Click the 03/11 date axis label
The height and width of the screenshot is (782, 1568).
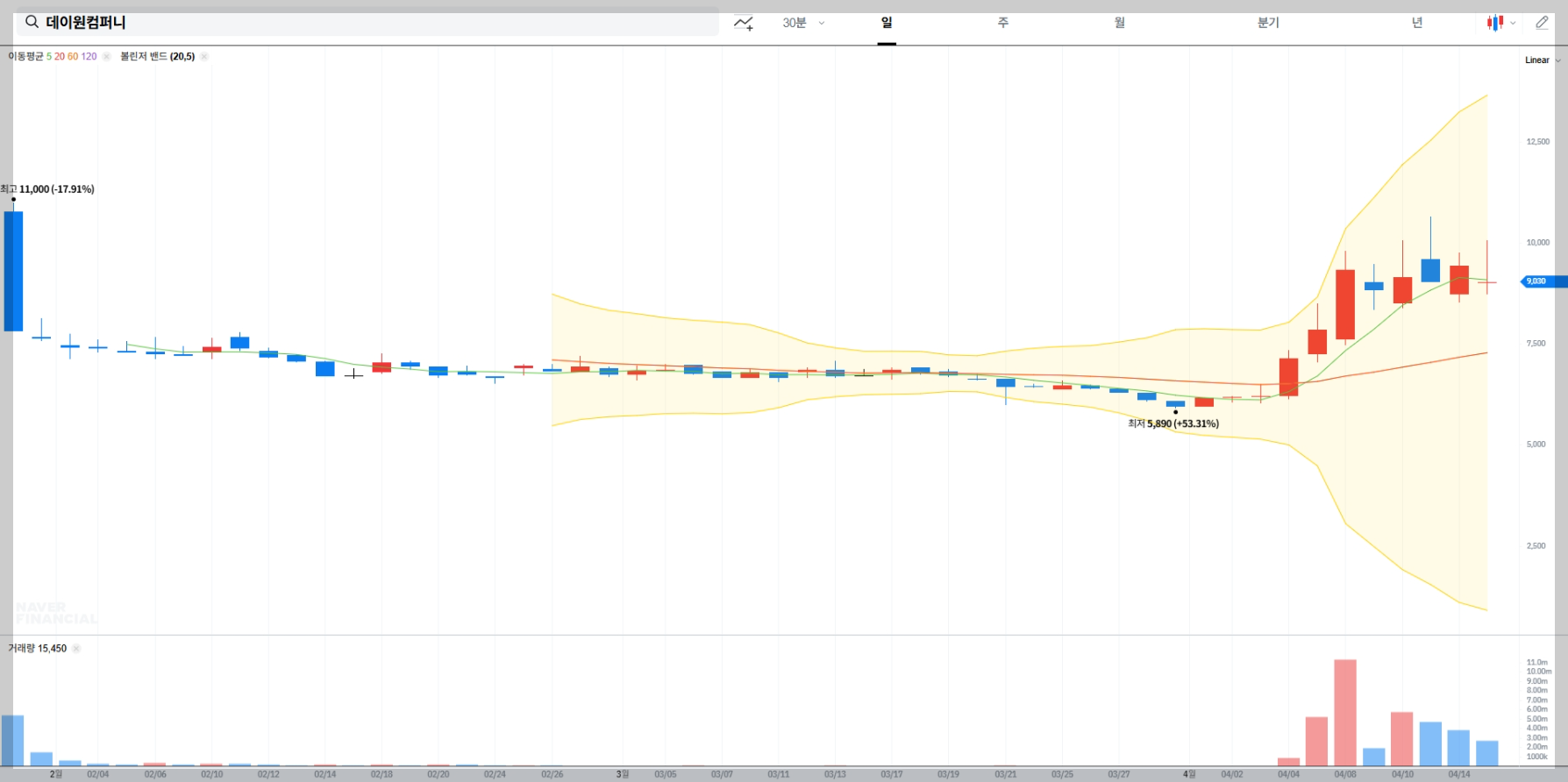[x=779, y=774]
